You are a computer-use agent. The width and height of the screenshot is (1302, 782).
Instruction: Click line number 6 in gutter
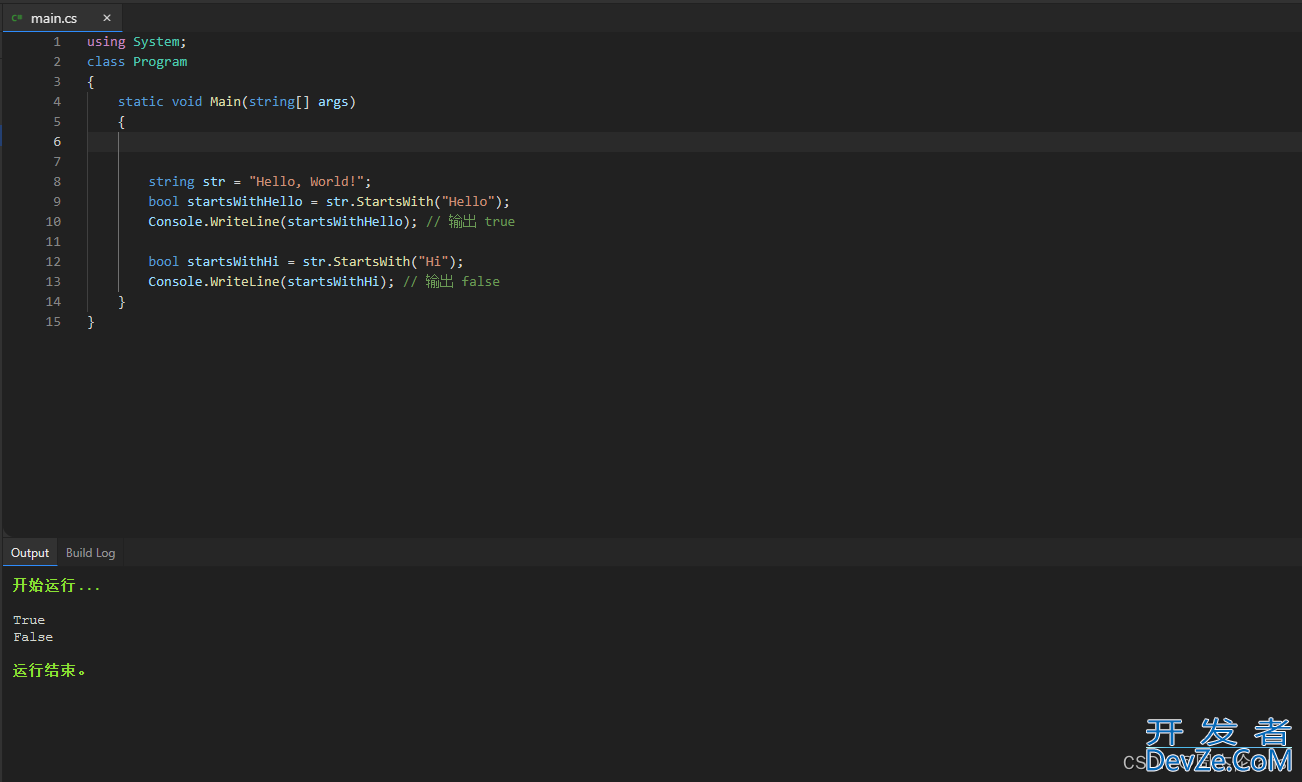click(x=57, y=142)
